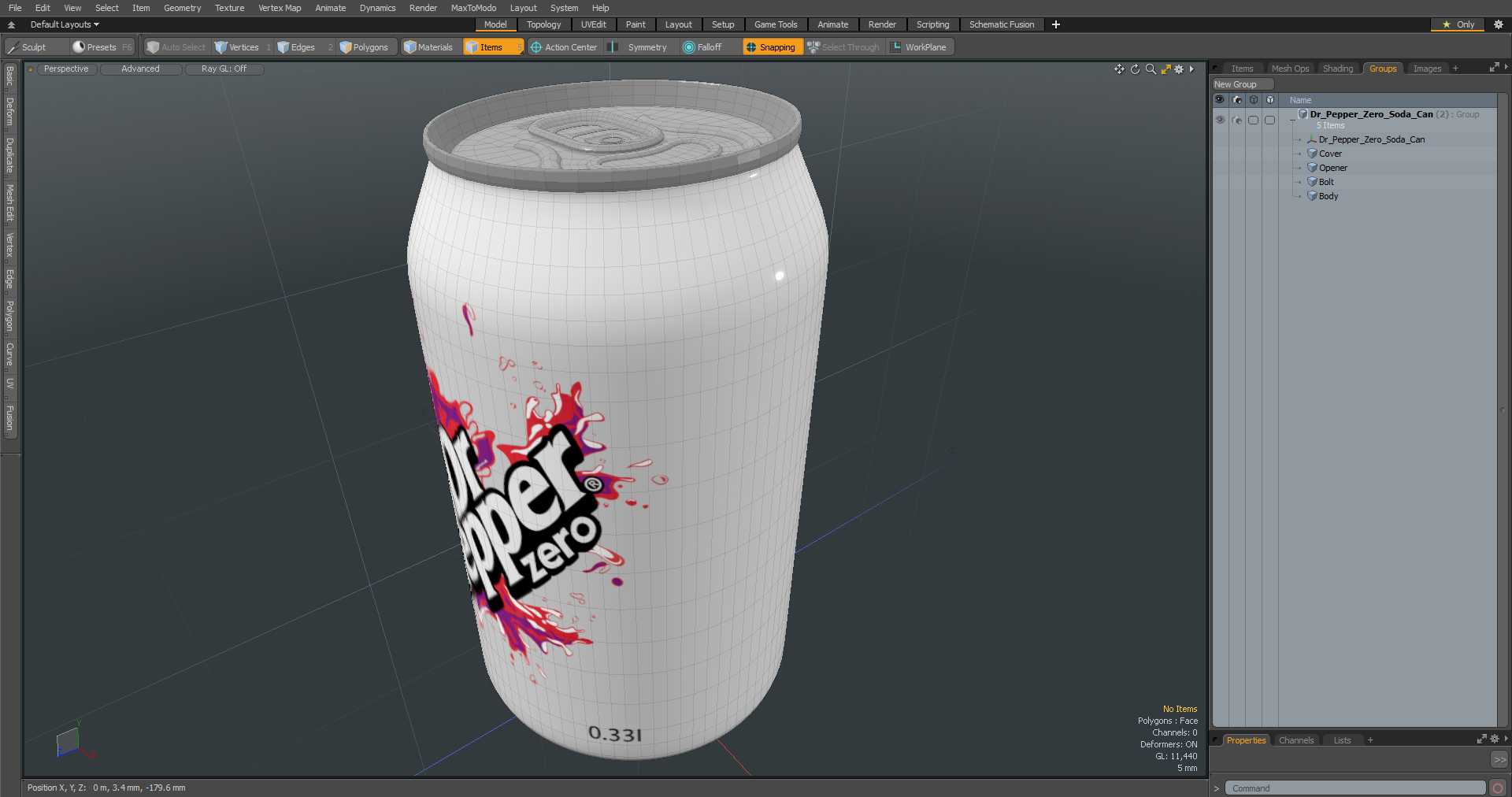The width and height of the screenshot is (1512, 797).
Task: Expand the viewport options arrow
Action: (1191, 69)
